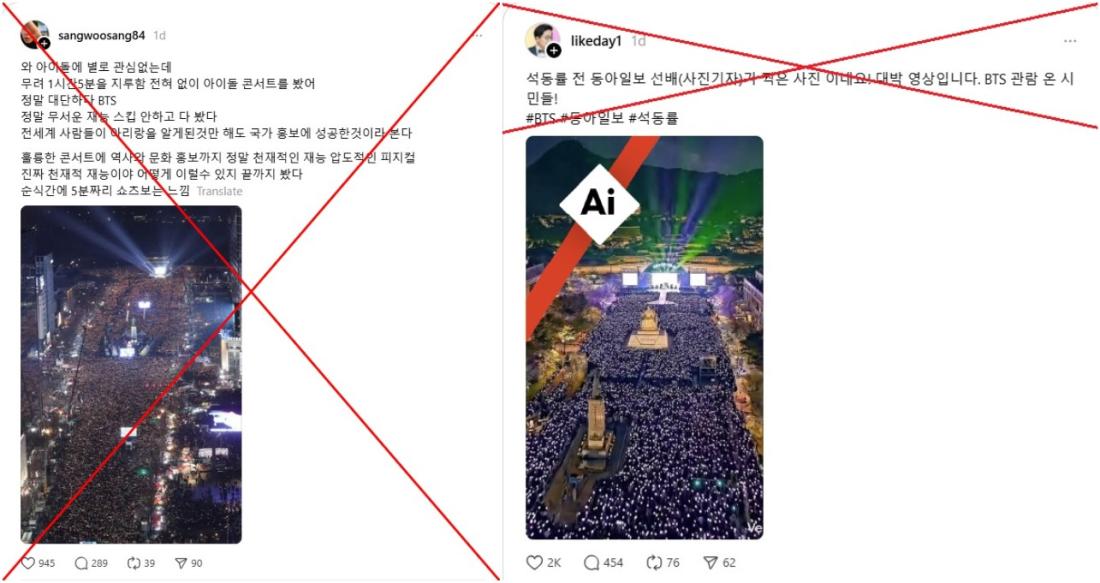Open the night crowd photo in sangwoosang84 post
This screenshot has width=1100, height=583.
click(131, 375)
